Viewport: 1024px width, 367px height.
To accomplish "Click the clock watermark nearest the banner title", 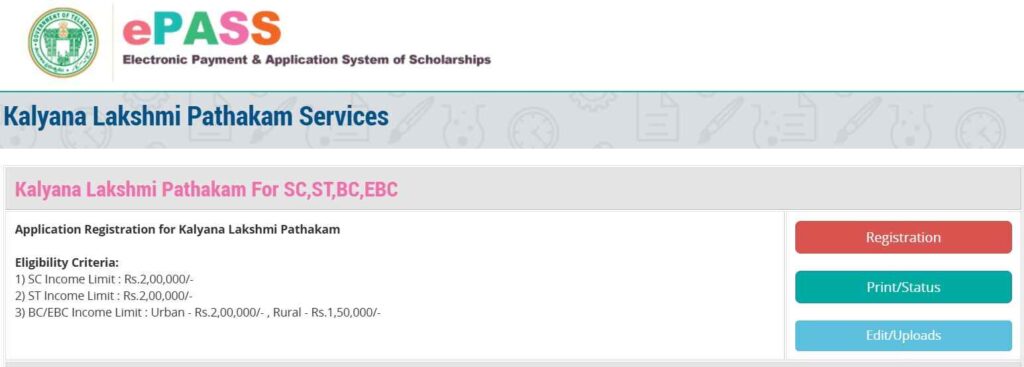I will (x=534, y=127).
